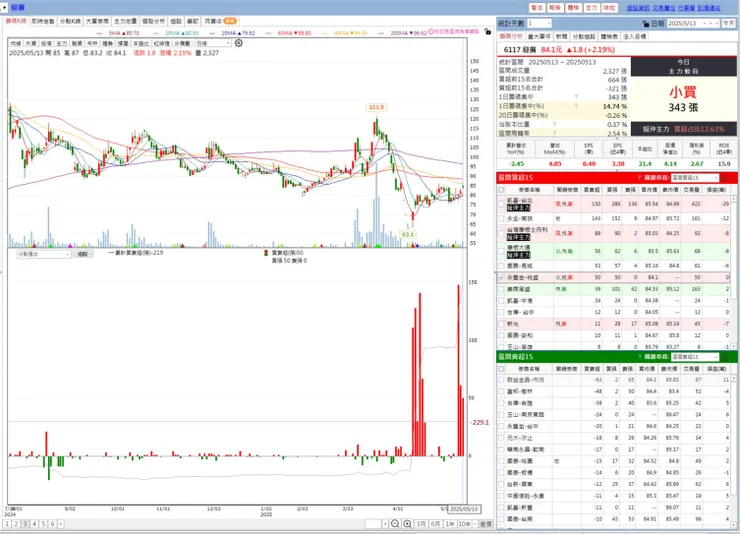Open 月營收 tab

(x=220, y=21)
